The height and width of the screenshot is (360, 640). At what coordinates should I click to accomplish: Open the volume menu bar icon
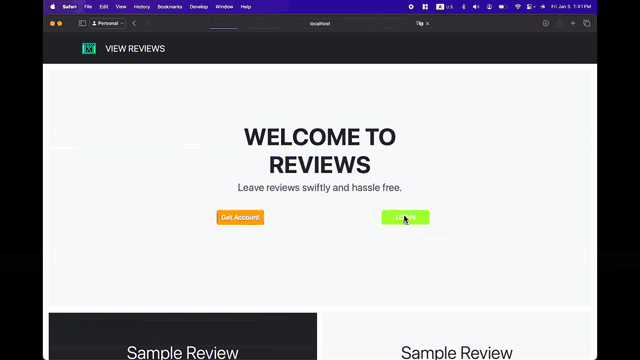(476, 7)
